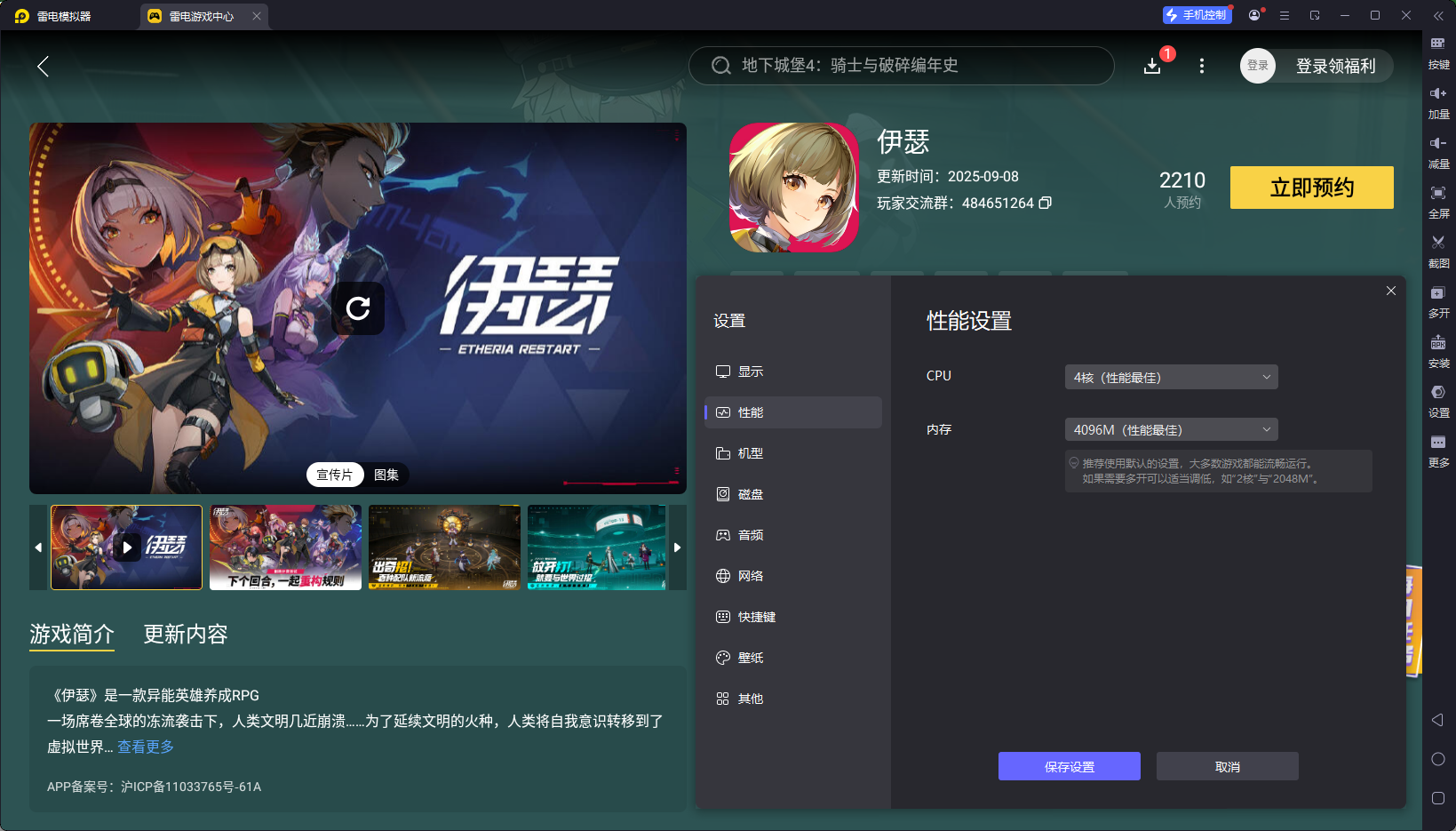Select the 下个回合 screenshot thumbnail

pos(286,547)
